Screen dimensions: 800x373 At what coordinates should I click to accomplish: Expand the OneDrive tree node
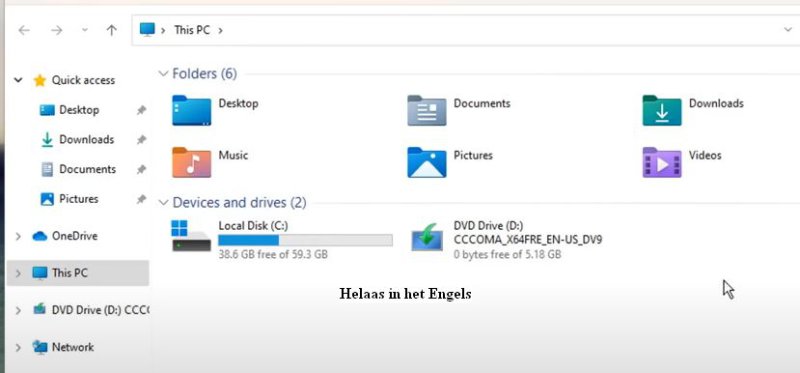click(x=18, y=236)
